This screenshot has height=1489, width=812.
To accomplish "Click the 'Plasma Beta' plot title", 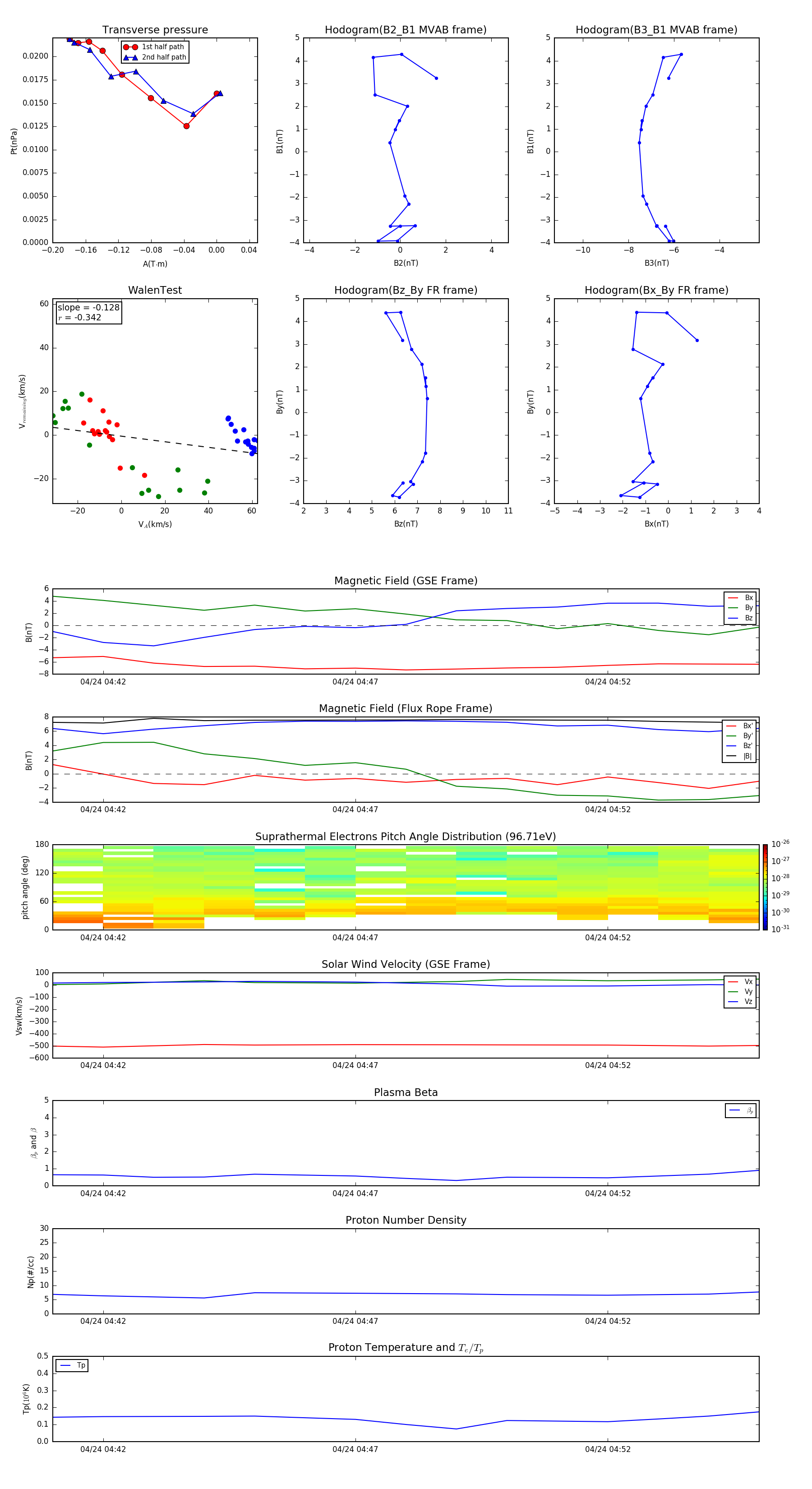I will coord(406,1092).
